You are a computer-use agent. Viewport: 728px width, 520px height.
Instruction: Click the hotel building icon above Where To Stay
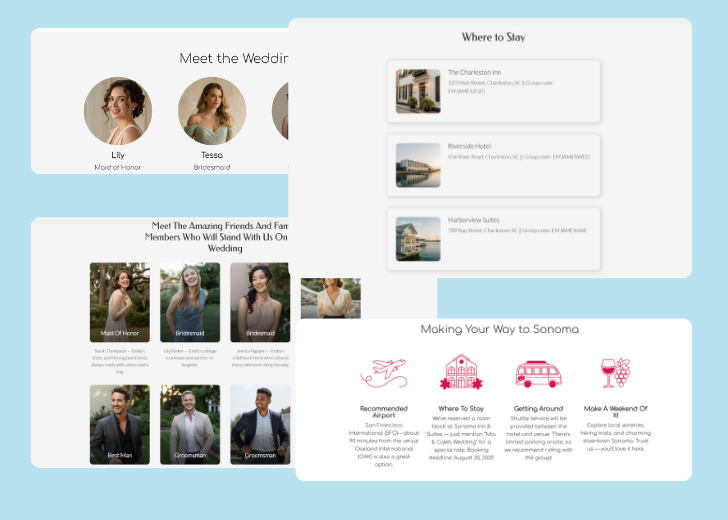(461, 371)
